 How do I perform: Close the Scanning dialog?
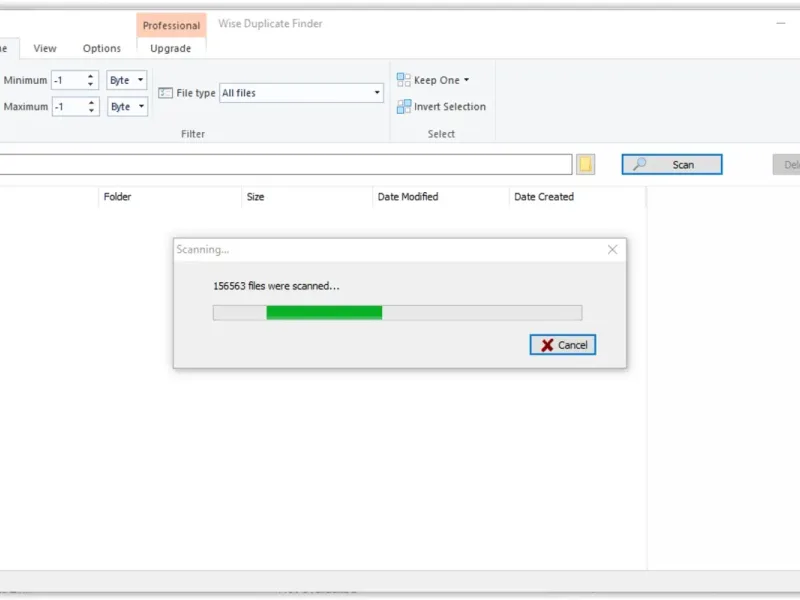coord(612,249)
